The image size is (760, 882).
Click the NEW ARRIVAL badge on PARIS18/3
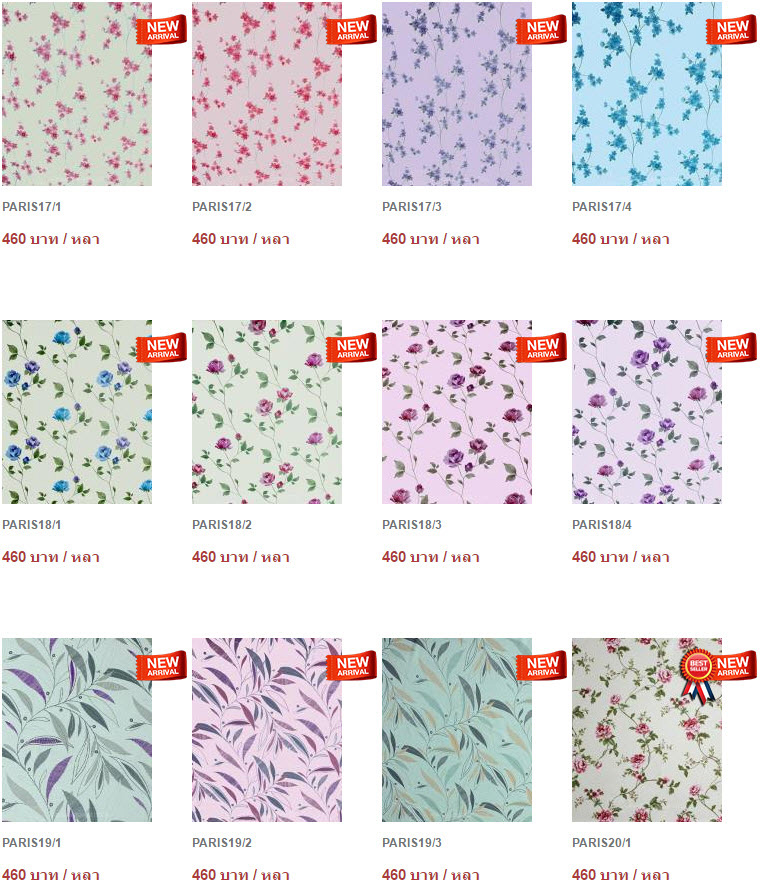click(542, 348)
